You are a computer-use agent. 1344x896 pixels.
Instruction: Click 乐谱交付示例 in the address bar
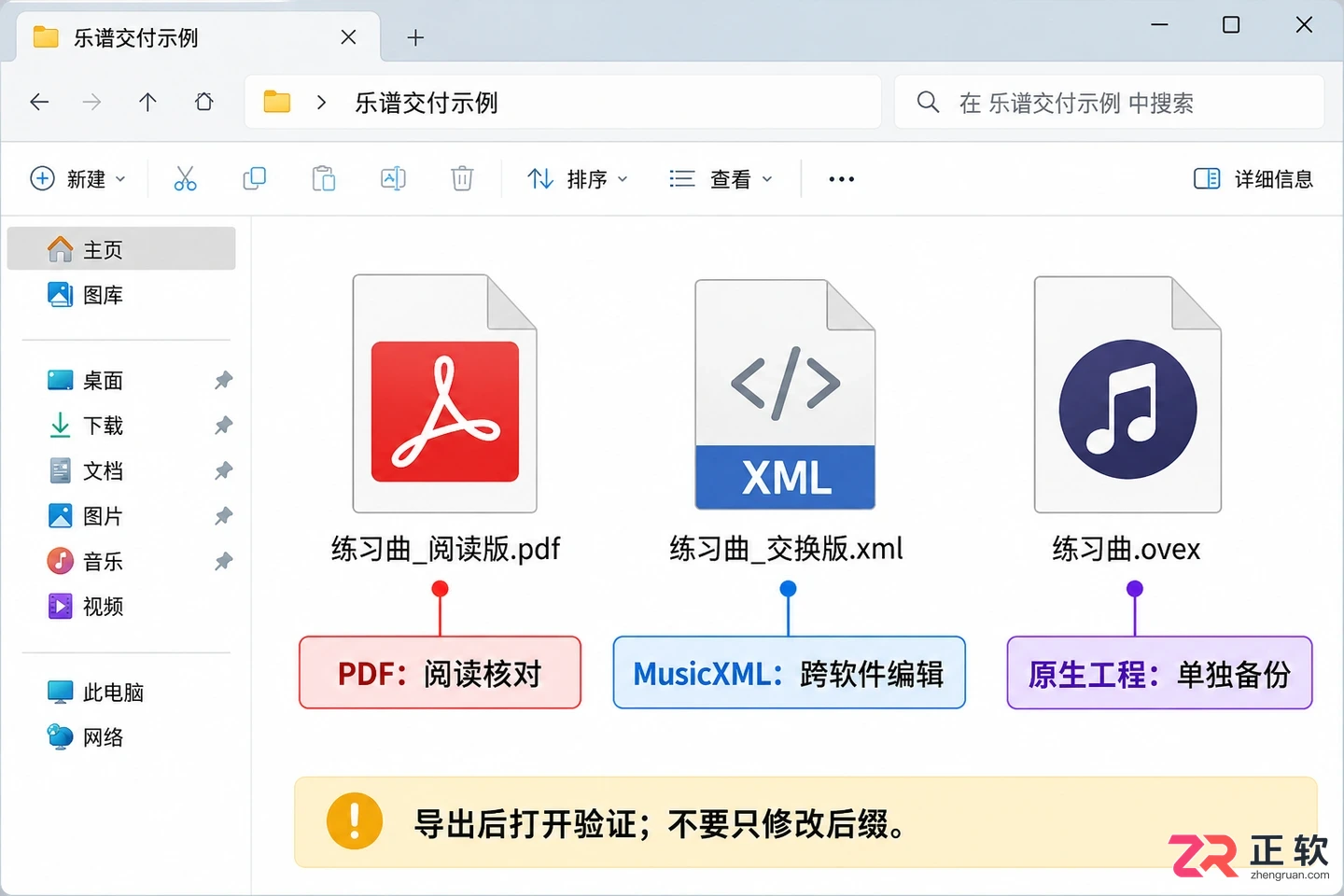point(427,103)
